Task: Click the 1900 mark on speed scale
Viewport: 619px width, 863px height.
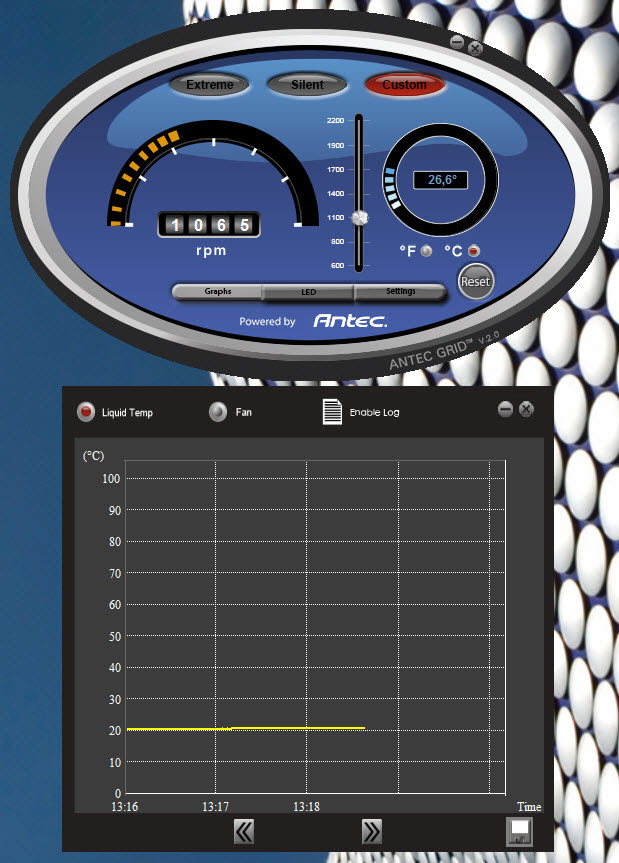Action: tap(336, 146)
